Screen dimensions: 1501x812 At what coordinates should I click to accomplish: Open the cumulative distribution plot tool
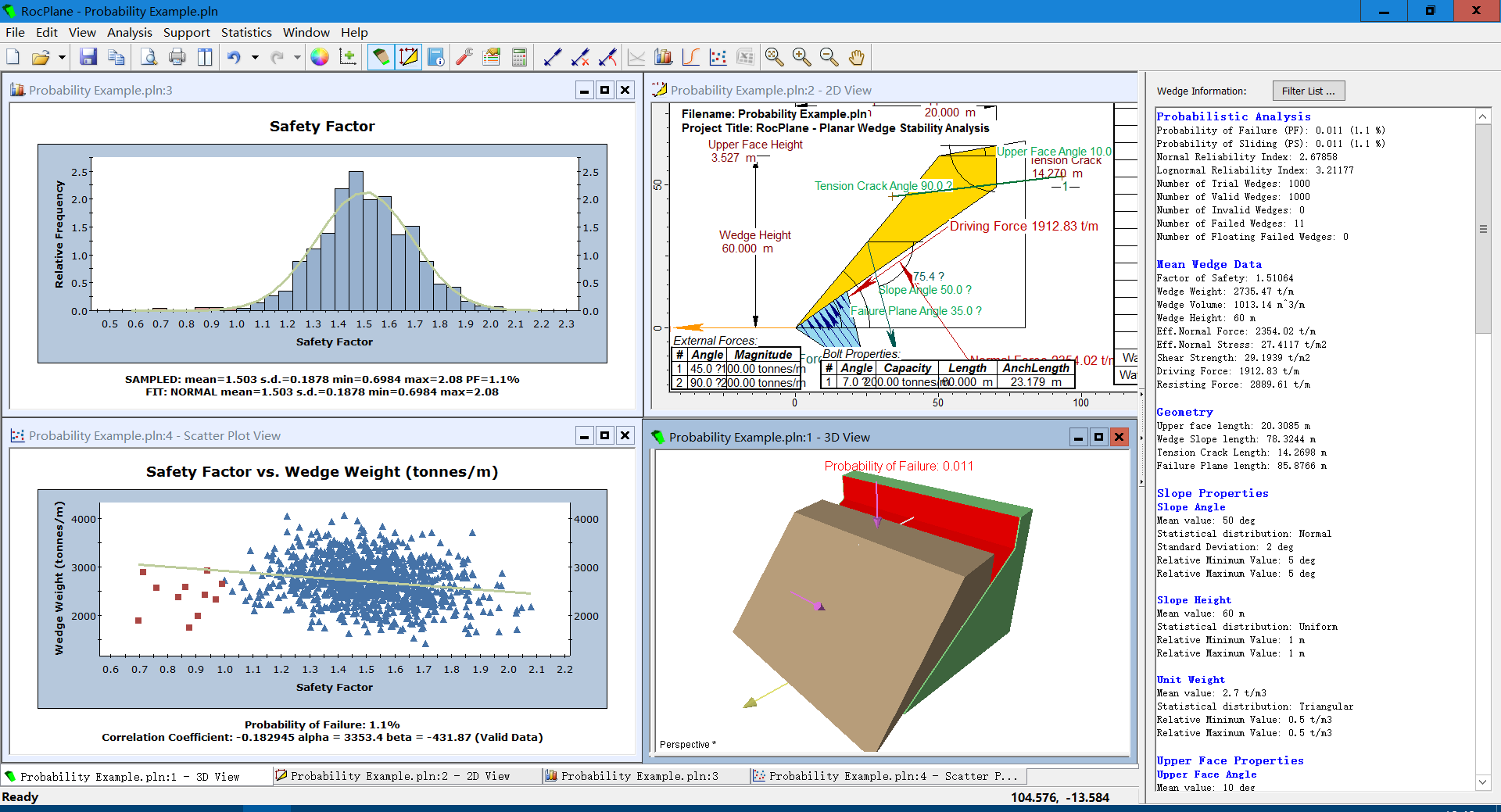691,57
